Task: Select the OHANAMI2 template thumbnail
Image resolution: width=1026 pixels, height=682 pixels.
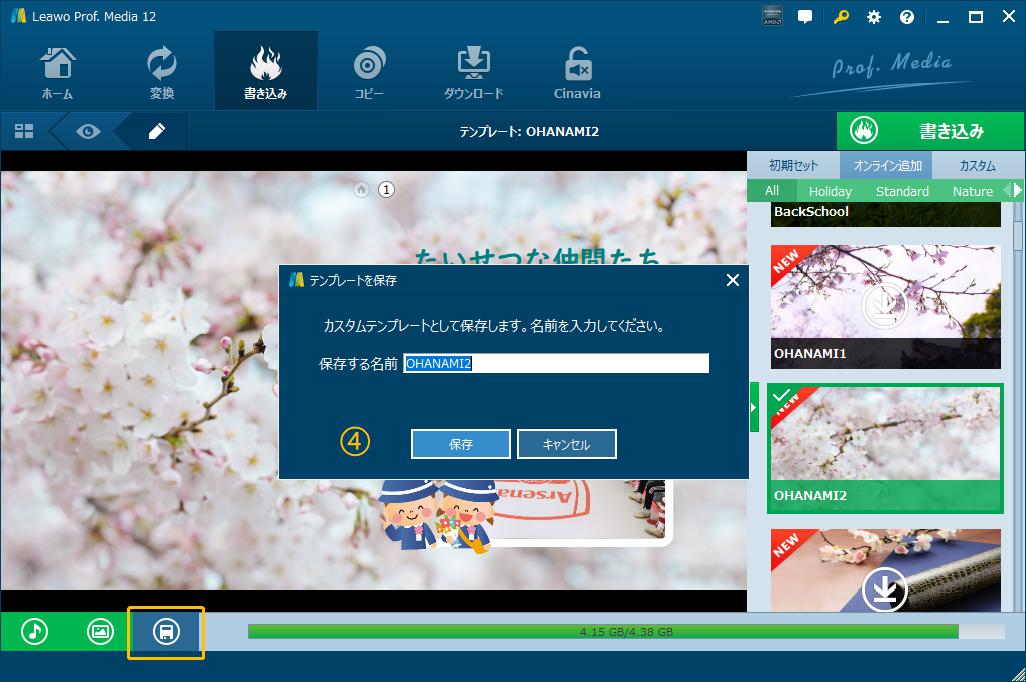Action: pos(885,448)
